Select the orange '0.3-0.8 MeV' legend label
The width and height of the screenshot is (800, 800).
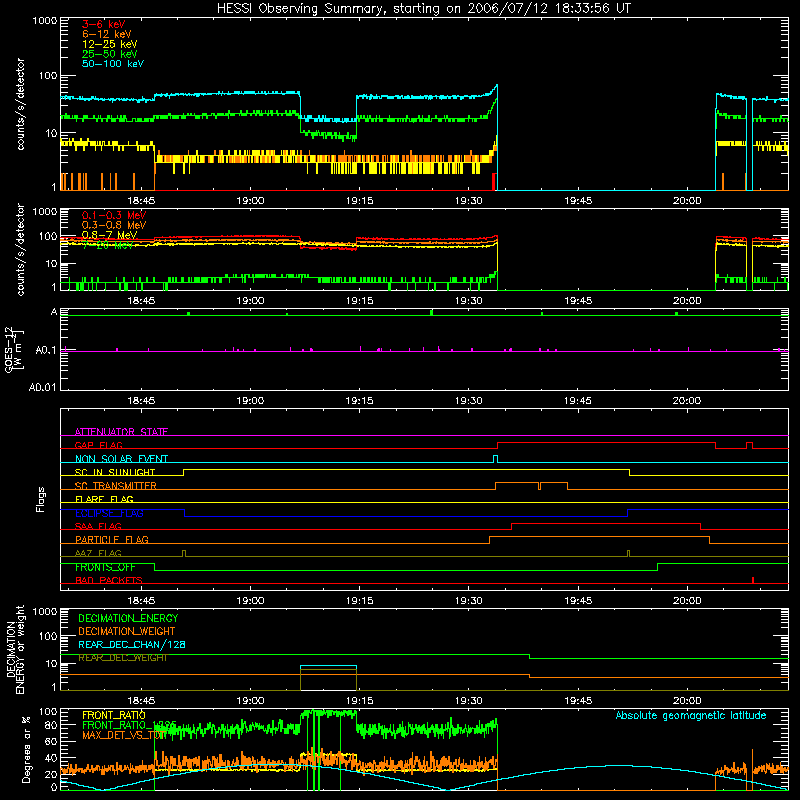pos(114,225)
